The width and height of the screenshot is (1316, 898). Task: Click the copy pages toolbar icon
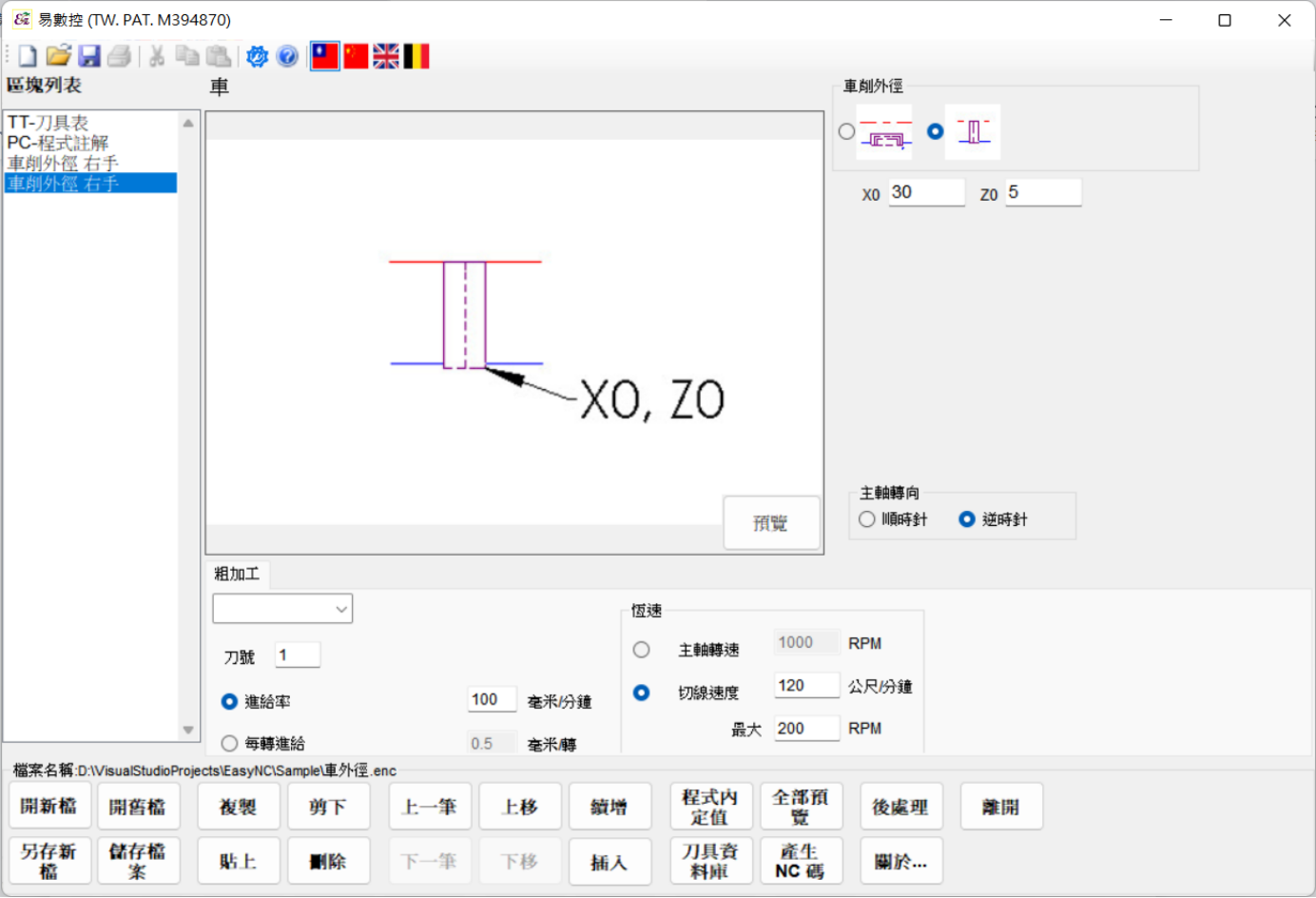[x=187, y=56]
